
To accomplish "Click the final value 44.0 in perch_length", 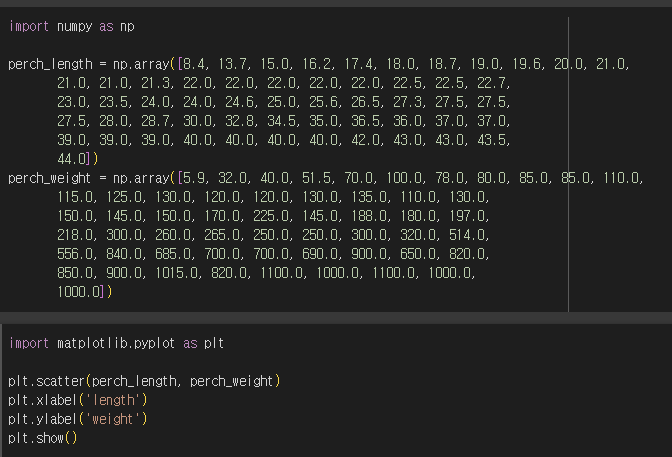I will (x=71, y=159).
